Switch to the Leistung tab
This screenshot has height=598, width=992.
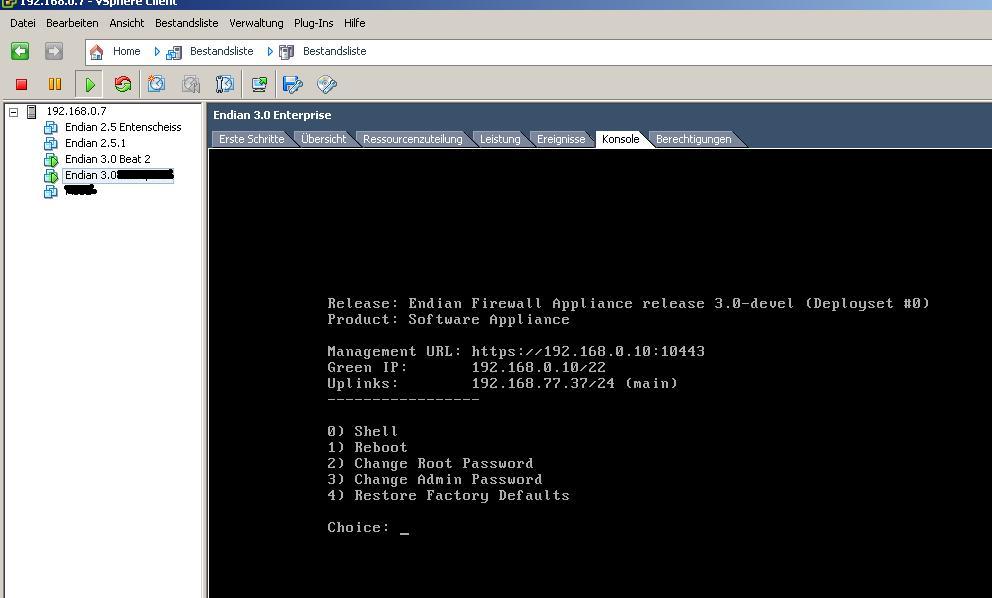coord(500,139)
